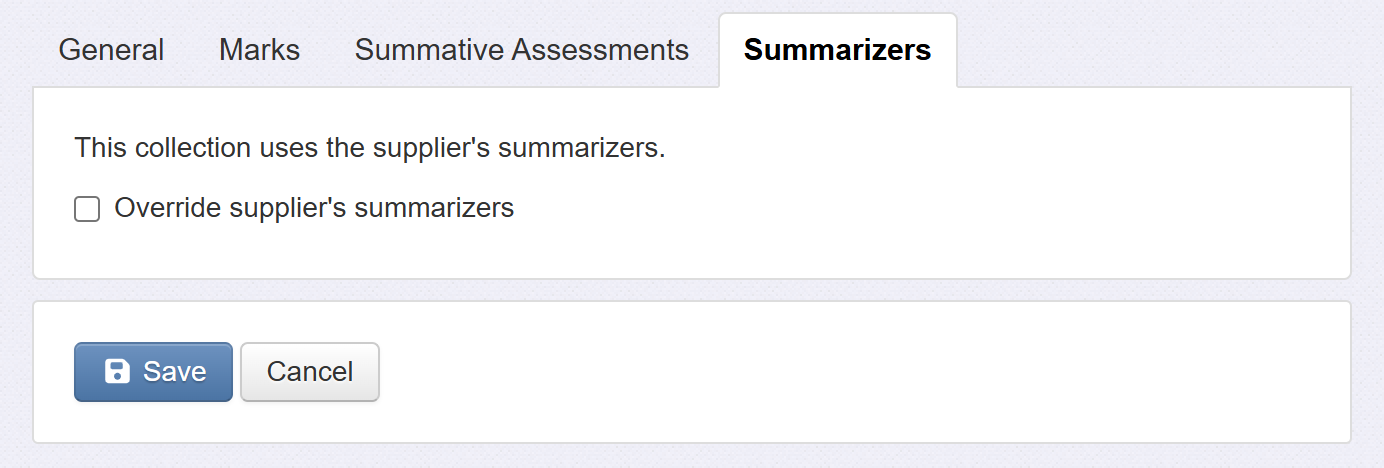Click the active Summarizers tab header

click(837, 50)
